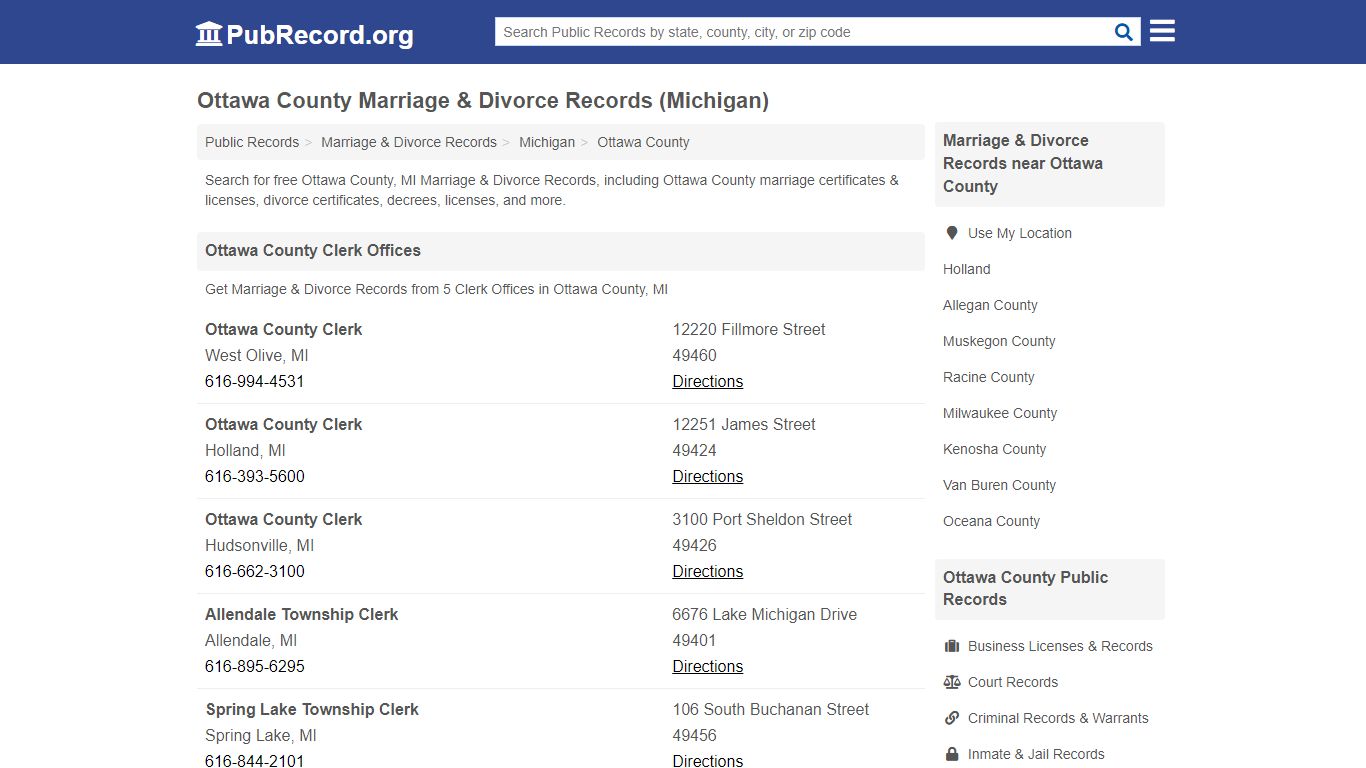The height and width of the screenshot is (768, 1366).
Task: Click the Inmate & Jail Records lock icon
Action: click(952, 754)
